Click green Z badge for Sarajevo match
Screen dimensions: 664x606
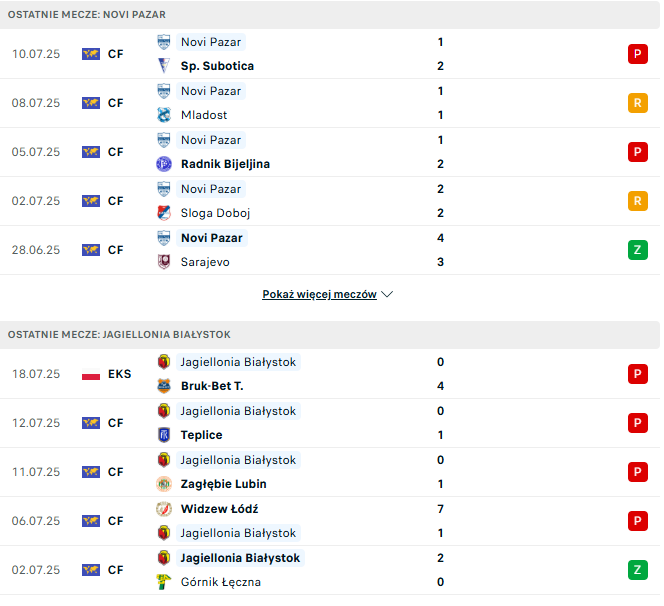638,250
